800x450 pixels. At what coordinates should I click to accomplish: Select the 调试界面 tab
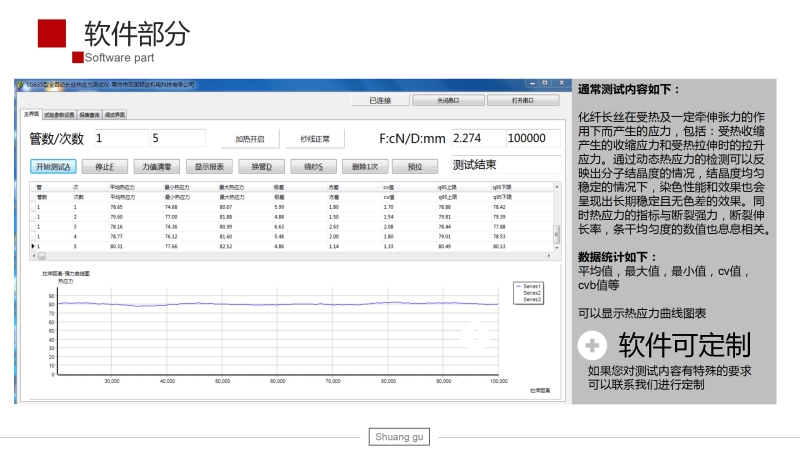coord(115,114)
